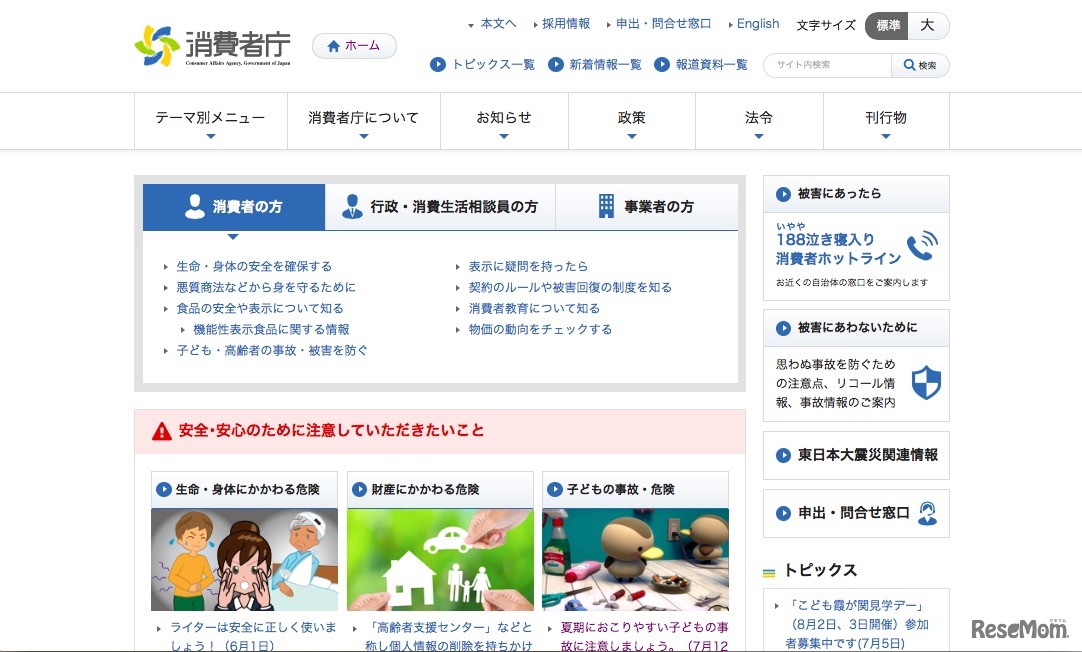Select 行政・消費生活相談員の方 tab
This screenshot has width=1082, height=652.
point(440,206)
